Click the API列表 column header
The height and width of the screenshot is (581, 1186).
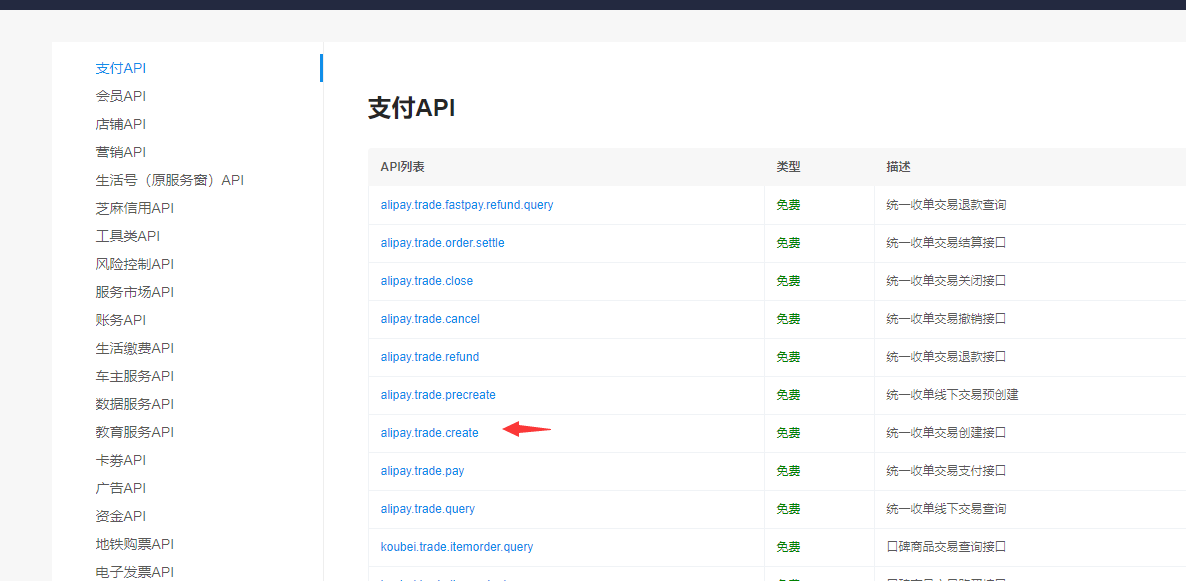(402, 166)
